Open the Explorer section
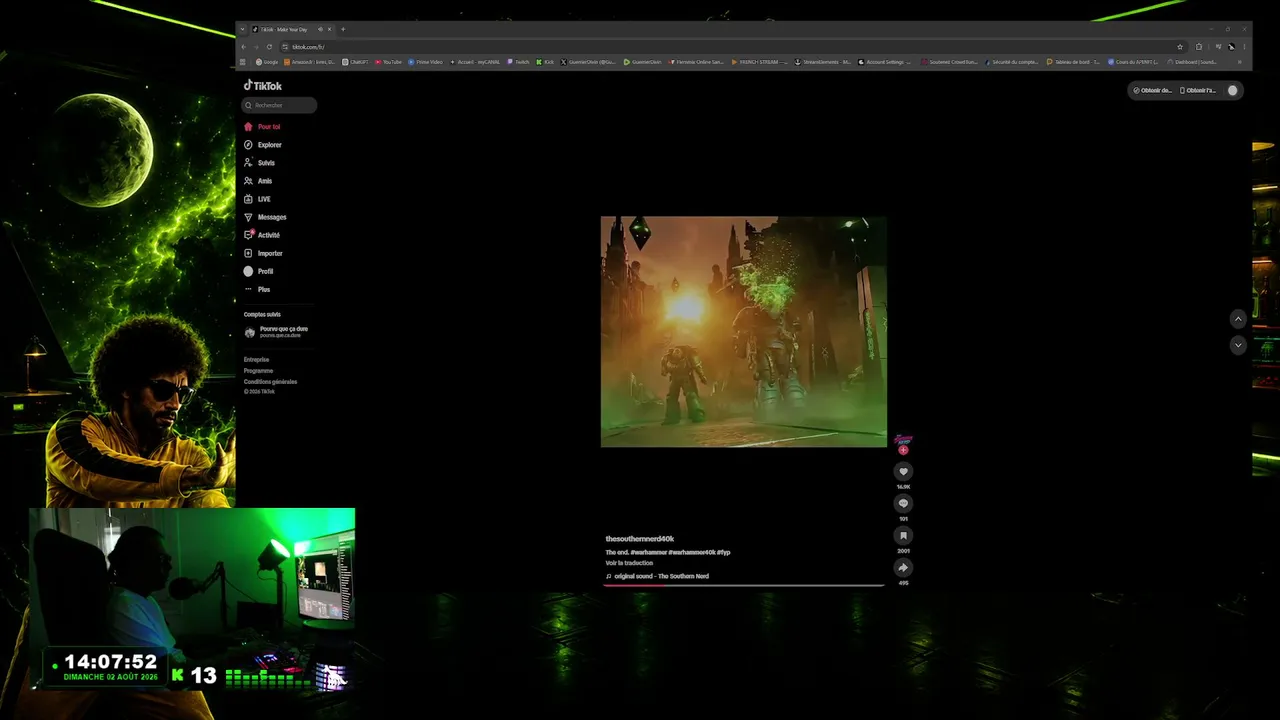1280x720 pixels. [x=263, y=145]
